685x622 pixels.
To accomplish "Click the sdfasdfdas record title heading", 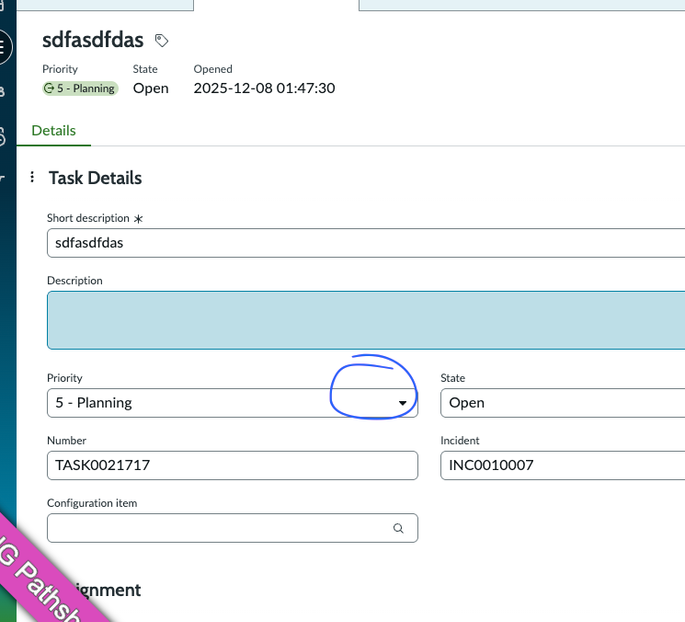I will tap(93, 40).
